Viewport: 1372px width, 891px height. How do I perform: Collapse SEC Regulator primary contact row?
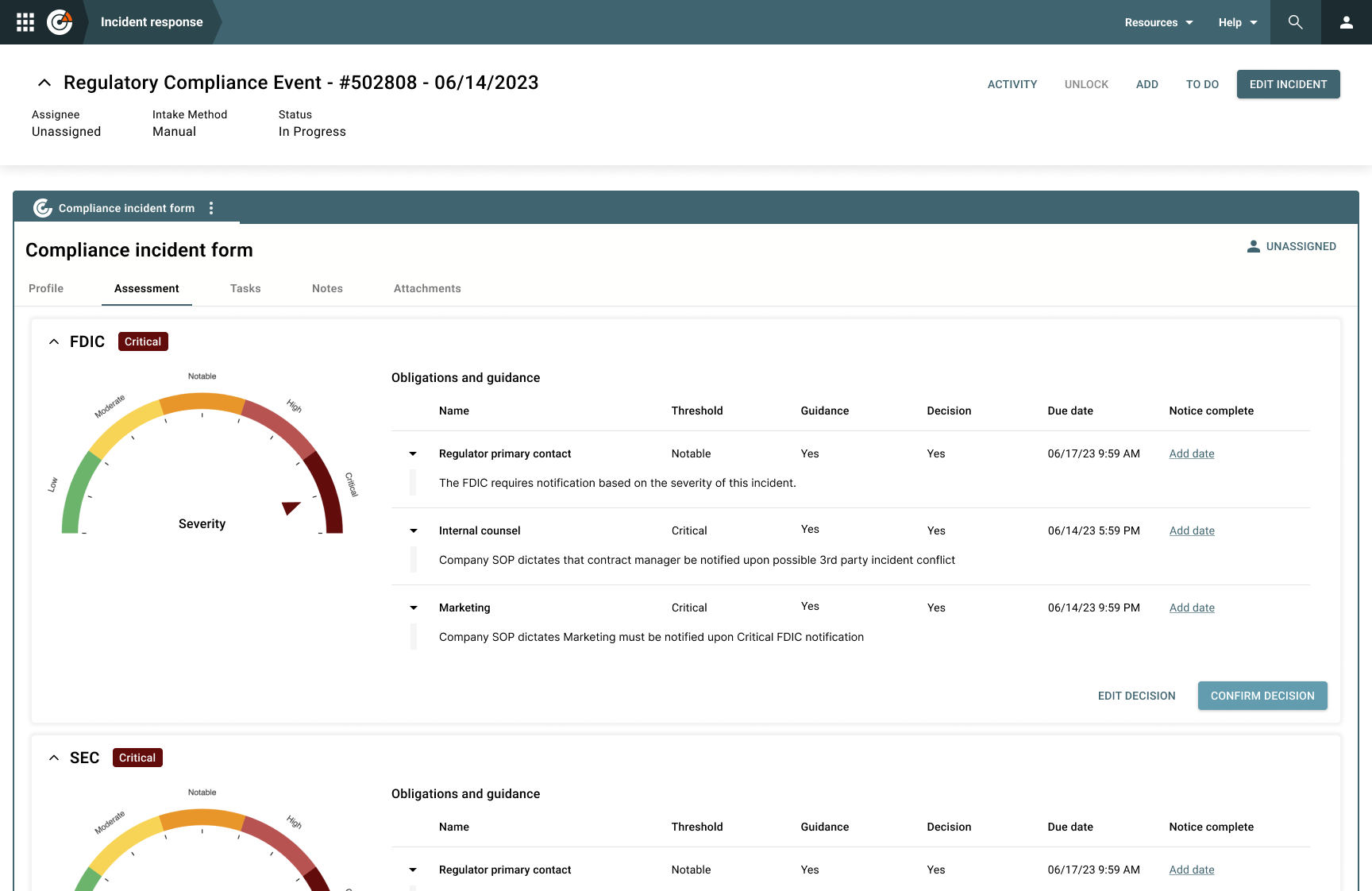tap(413, 870)
